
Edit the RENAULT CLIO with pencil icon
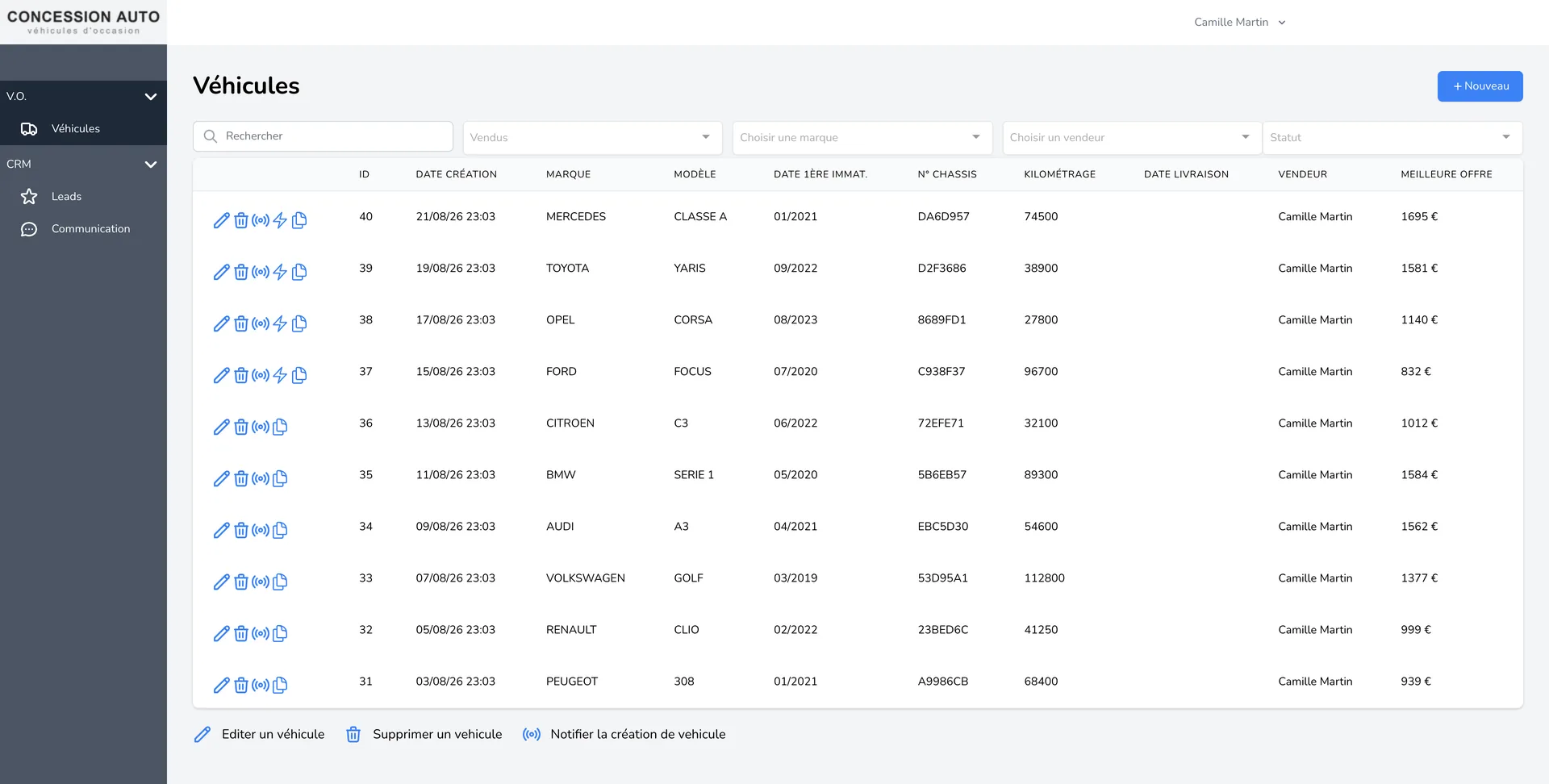click(221, 633)
